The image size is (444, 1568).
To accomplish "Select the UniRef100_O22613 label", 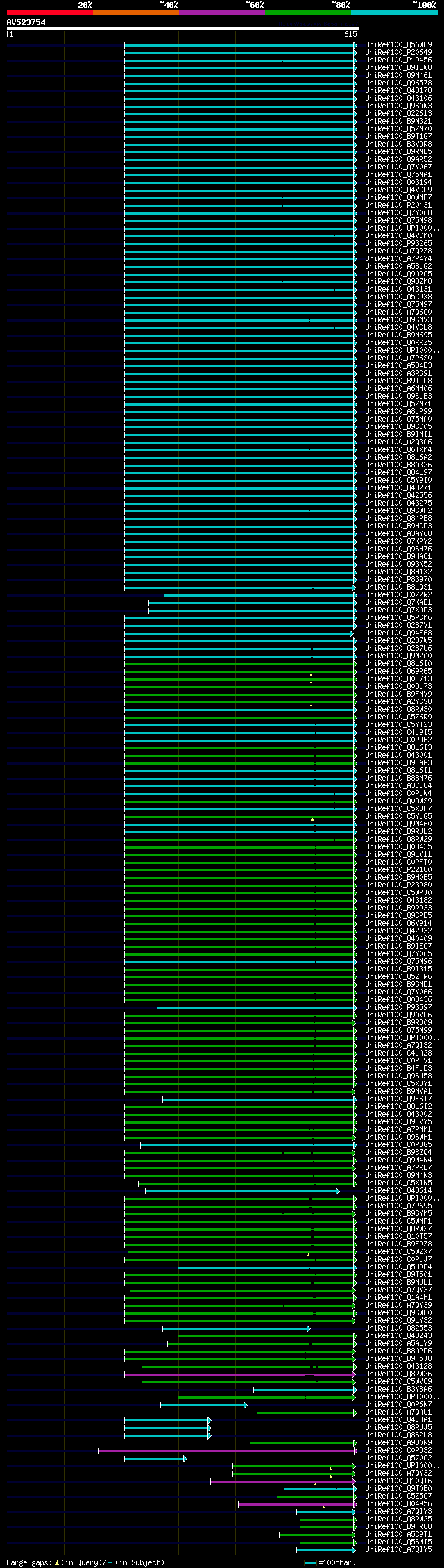I will pos(398,113).
